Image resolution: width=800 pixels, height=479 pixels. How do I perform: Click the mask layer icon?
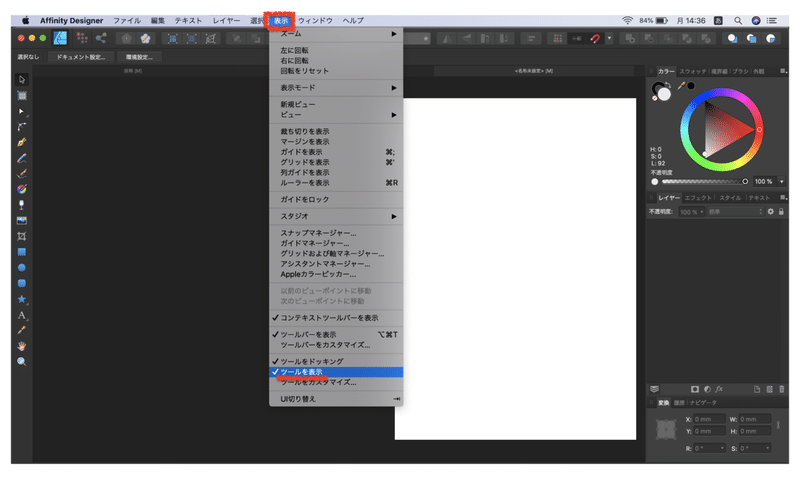pos(694,389)
